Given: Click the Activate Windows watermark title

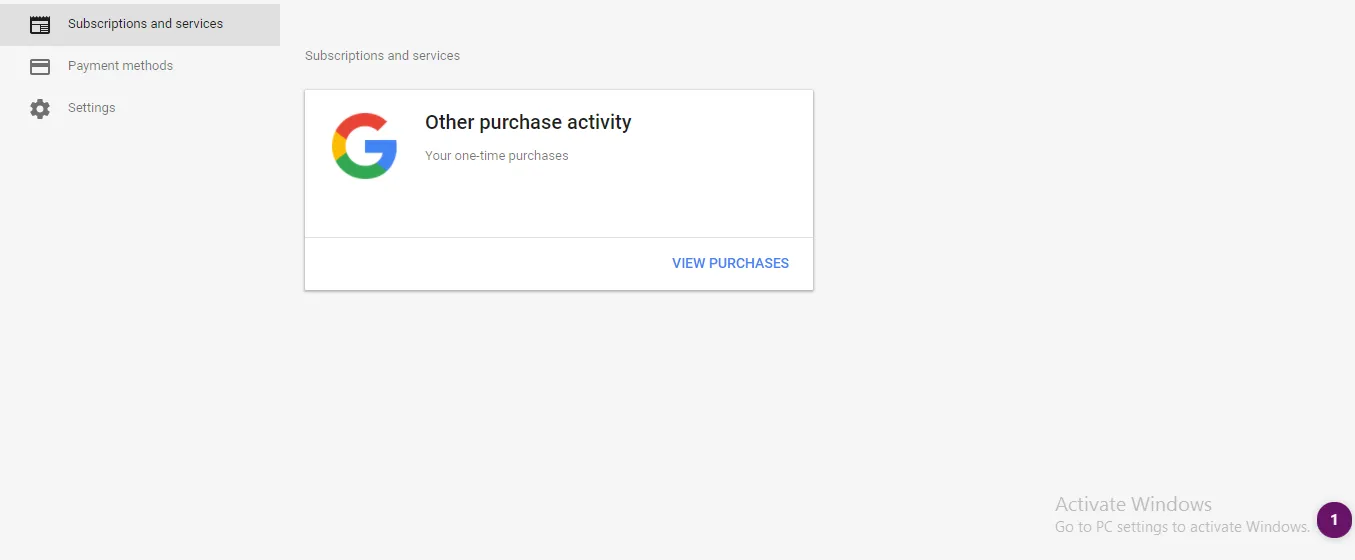Looking at the screenshot, I should click(x=1133, y=504).
